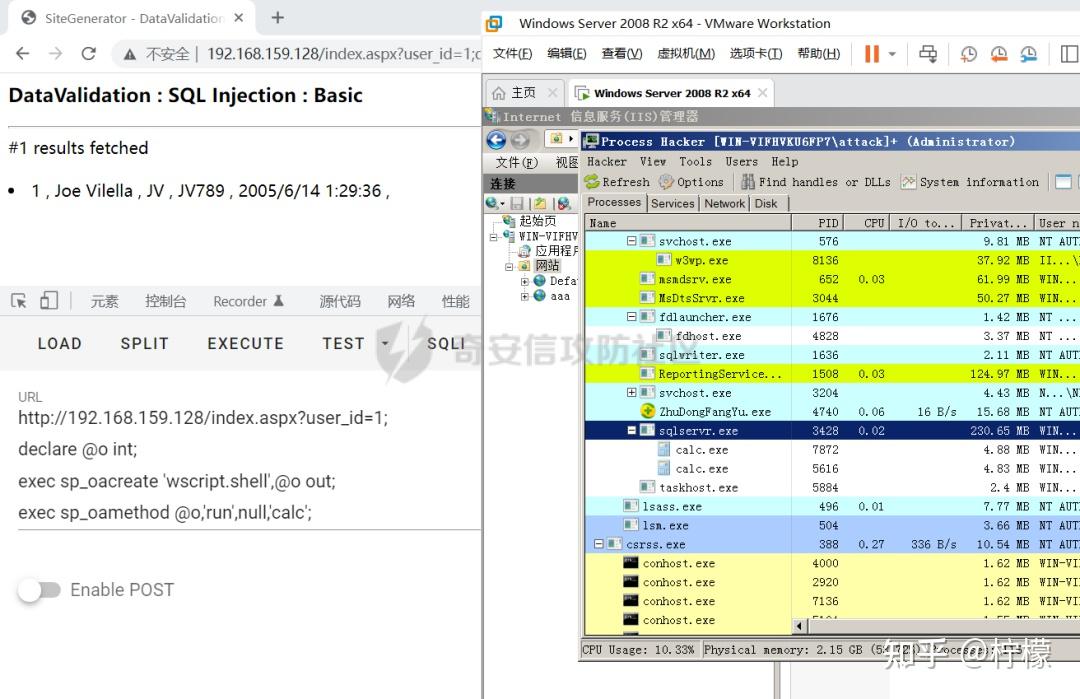Collapse the sqlservr.exe process tree
The width and height of the screenshot is (1080, 699).
point(632,430)
